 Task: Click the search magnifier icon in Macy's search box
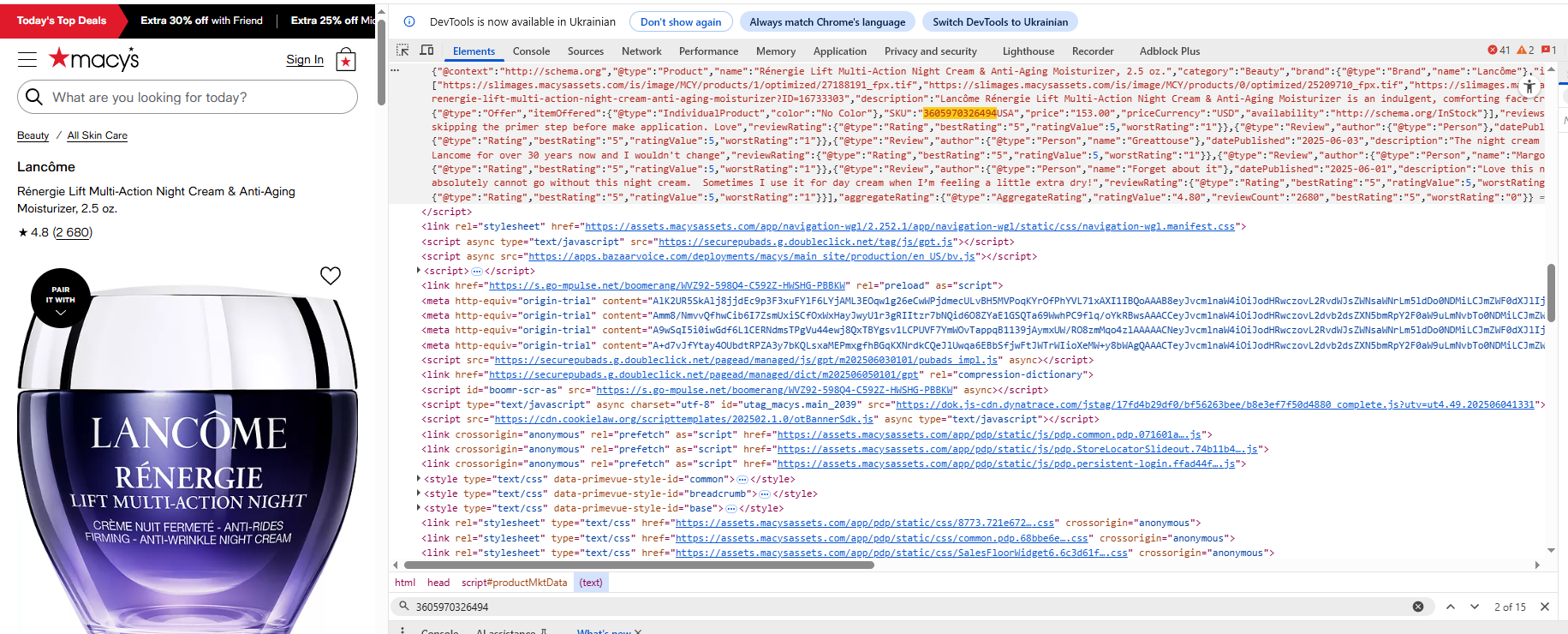(34, 97)
